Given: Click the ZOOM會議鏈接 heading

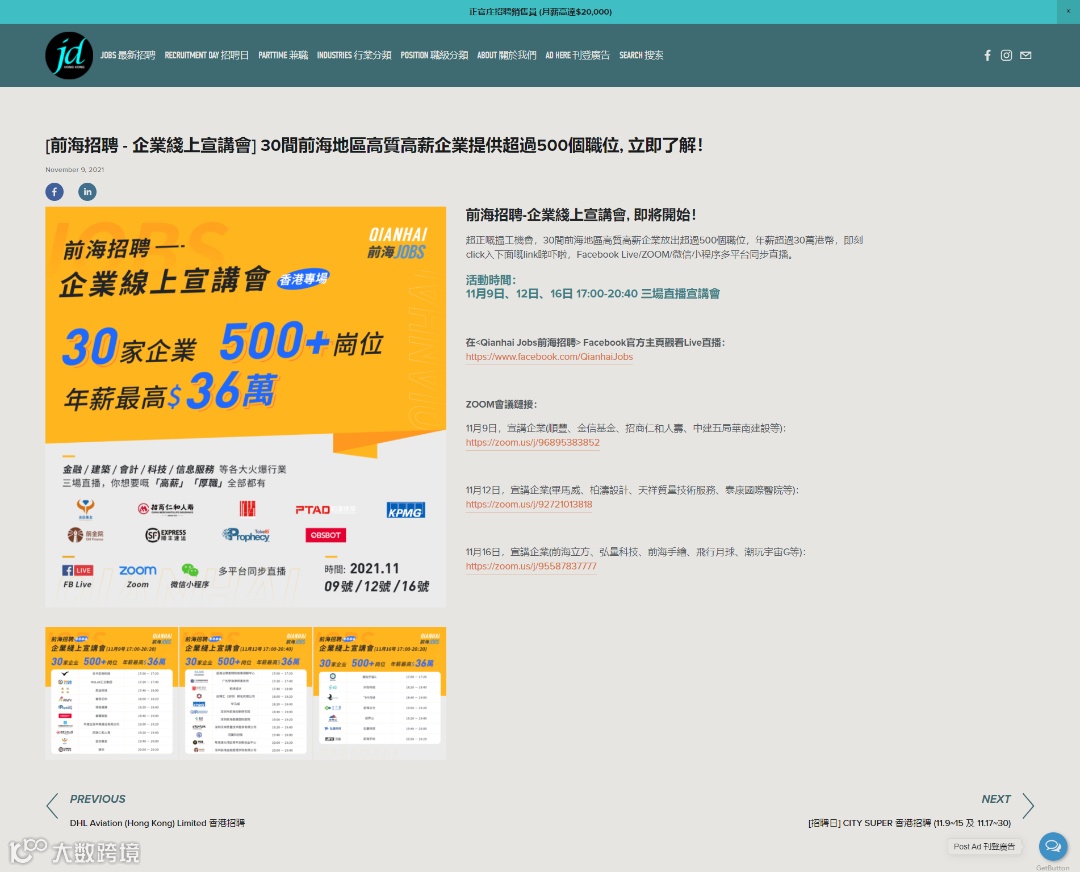Looking at the screenshot, I should (x=501, y=404).
